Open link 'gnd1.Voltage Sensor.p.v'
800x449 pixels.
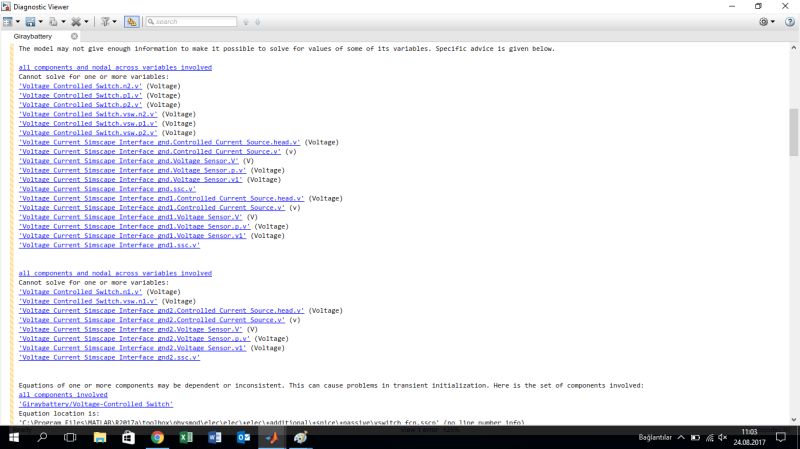pyautogui.click(x=135, y=227)
